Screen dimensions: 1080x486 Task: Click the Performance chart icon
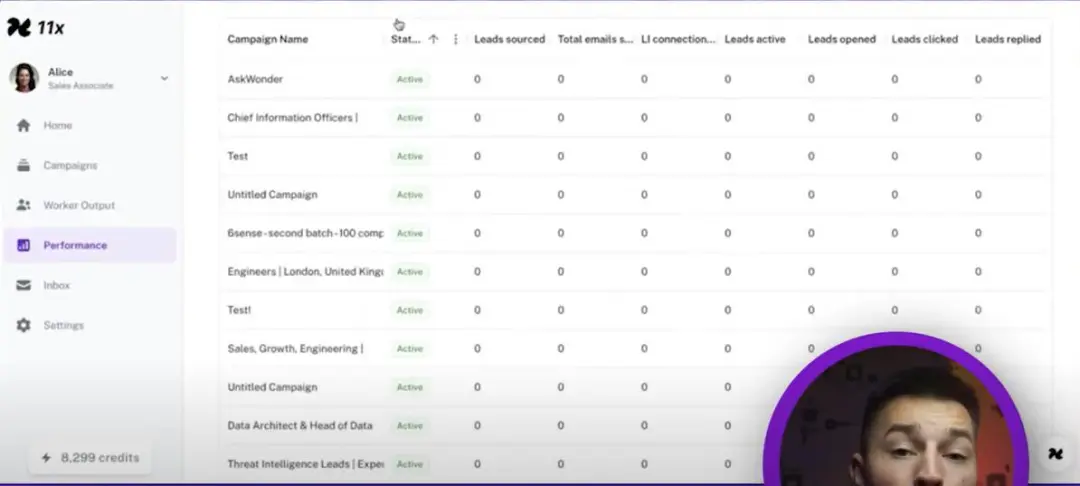tap(23, 245)
